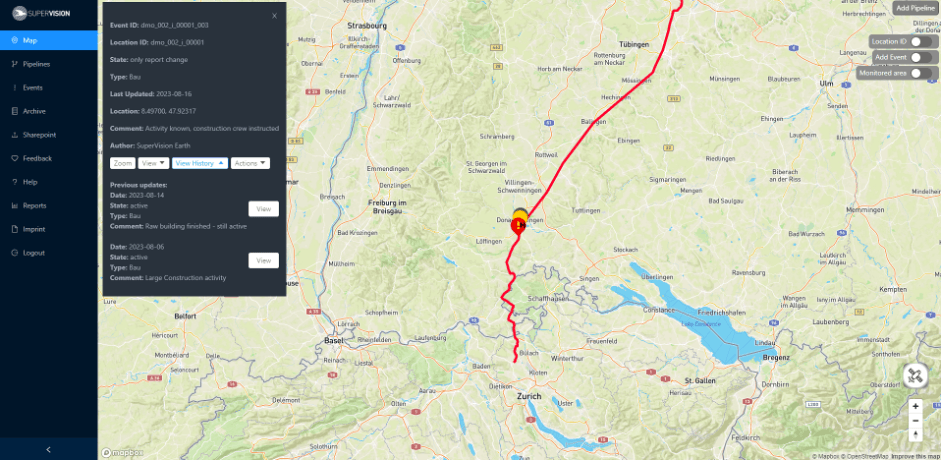This screenshot has width=942, height=460.
Task: Enable the Add Event toggle
Action: [921, 57]
